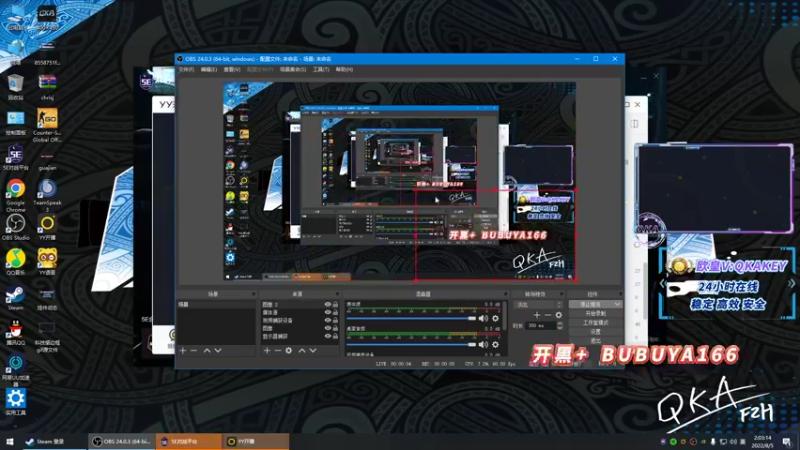
Task: Toggle lock for 显示器捕获 source
Action: (335, 336)
